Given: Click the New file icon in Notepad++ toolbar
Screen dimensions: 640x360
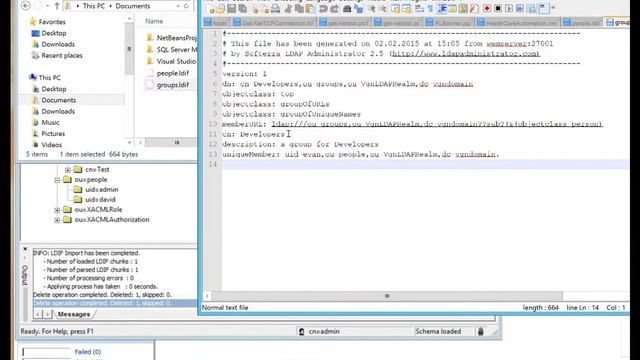Looking at the screenshot, I should pyautogui.click(x=211, y=8).
